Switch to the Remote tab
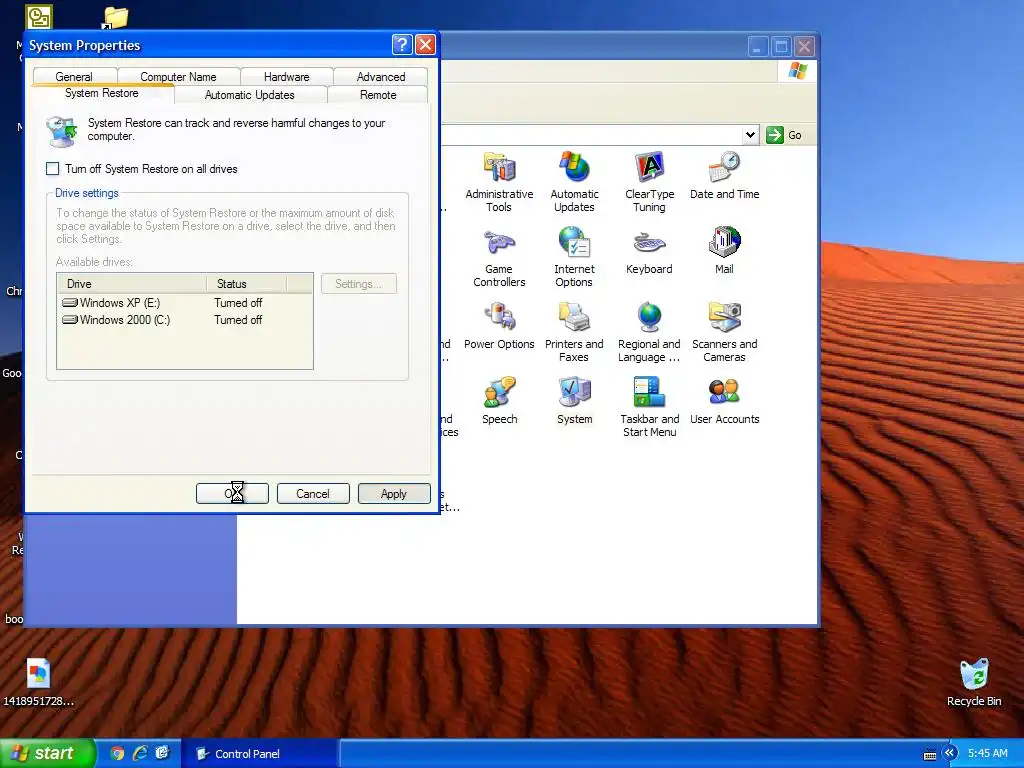The image size is (1024, 768). (378, 95)
